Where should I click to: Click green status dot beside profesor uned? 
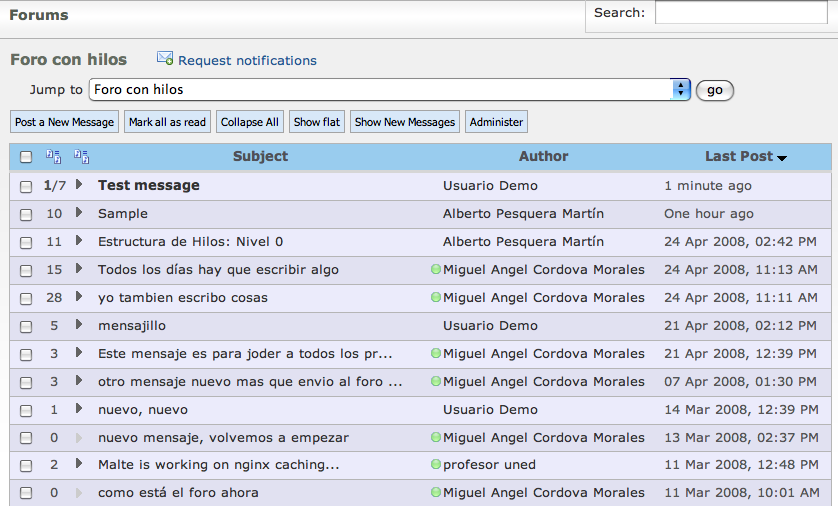pyautogui.click(x=436, y=465)
